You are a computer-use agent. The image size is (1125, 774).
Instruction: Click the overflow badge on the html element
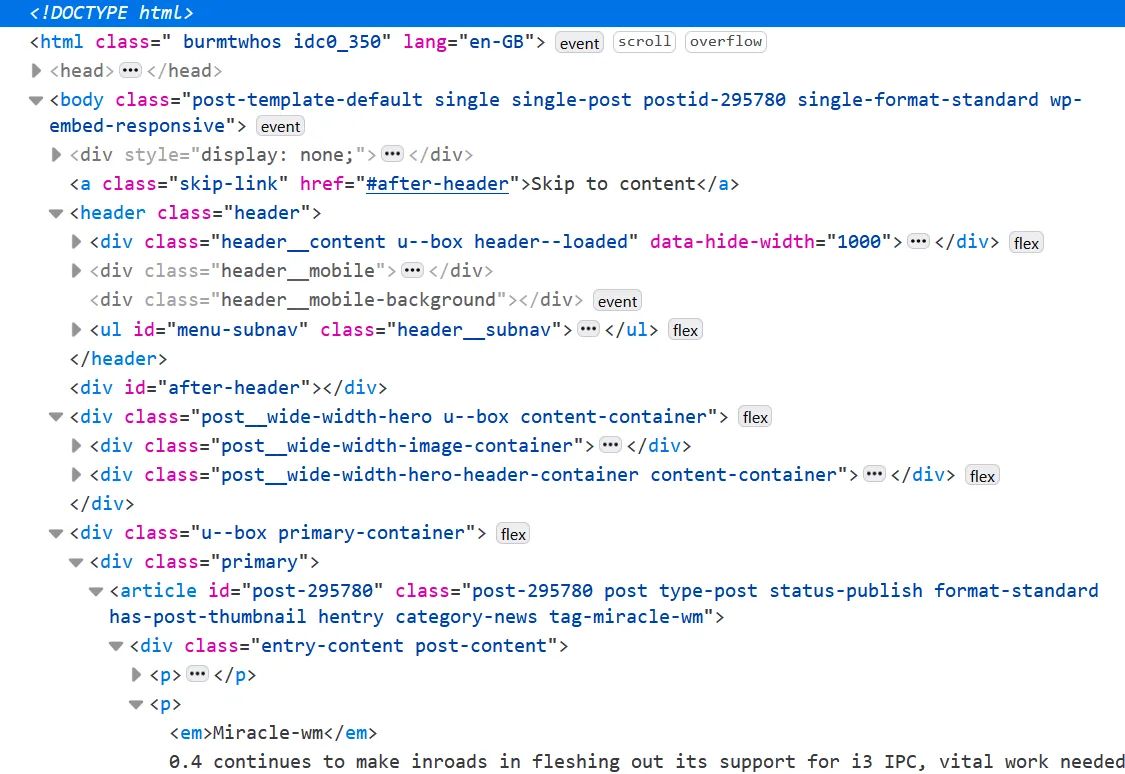[x=725, y=41]
